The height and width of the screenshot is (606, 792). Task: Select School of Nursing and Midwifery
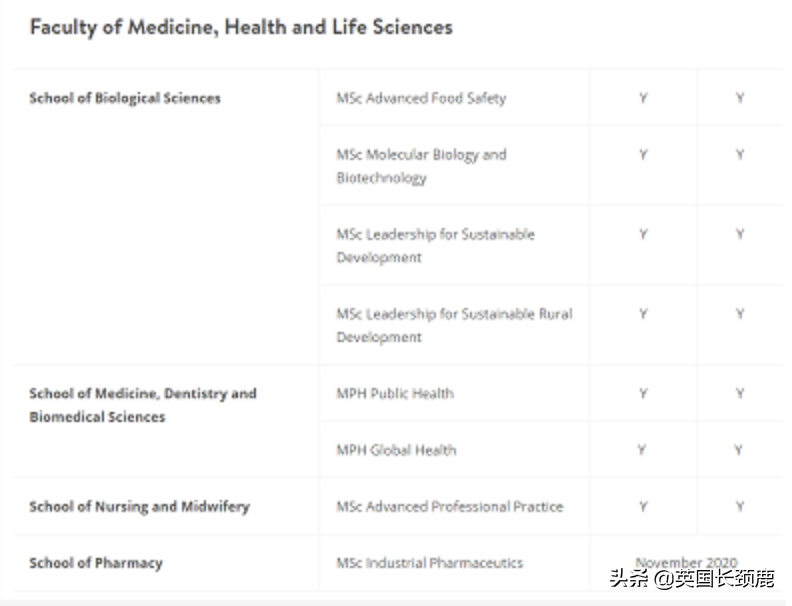[139, 506]
